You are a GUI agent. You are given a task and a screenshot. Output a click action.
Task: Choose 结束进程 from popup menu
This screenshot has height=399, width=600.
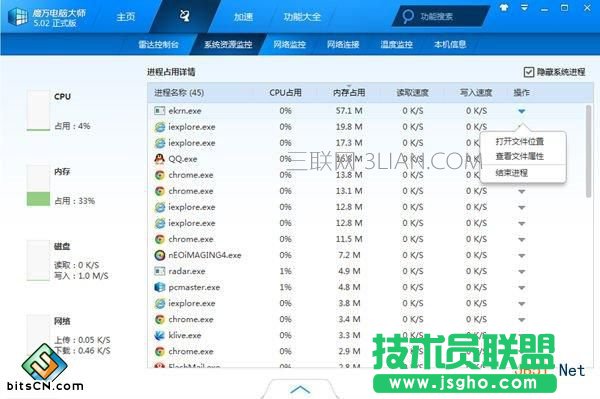(x=512, y=173)
